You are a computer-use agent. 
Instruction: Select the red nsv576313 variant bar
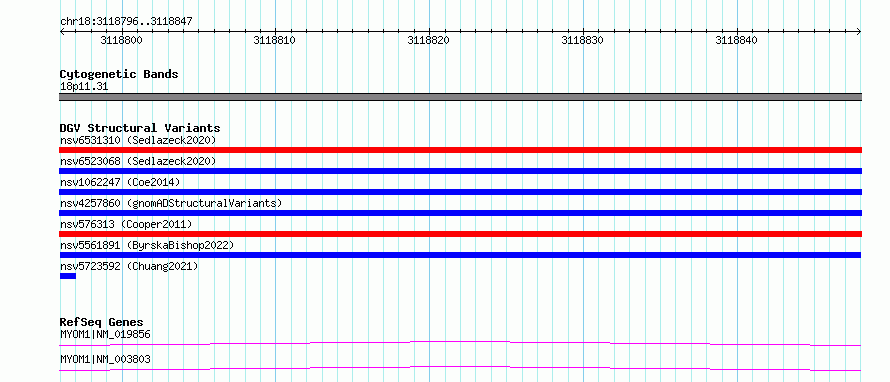460,234
